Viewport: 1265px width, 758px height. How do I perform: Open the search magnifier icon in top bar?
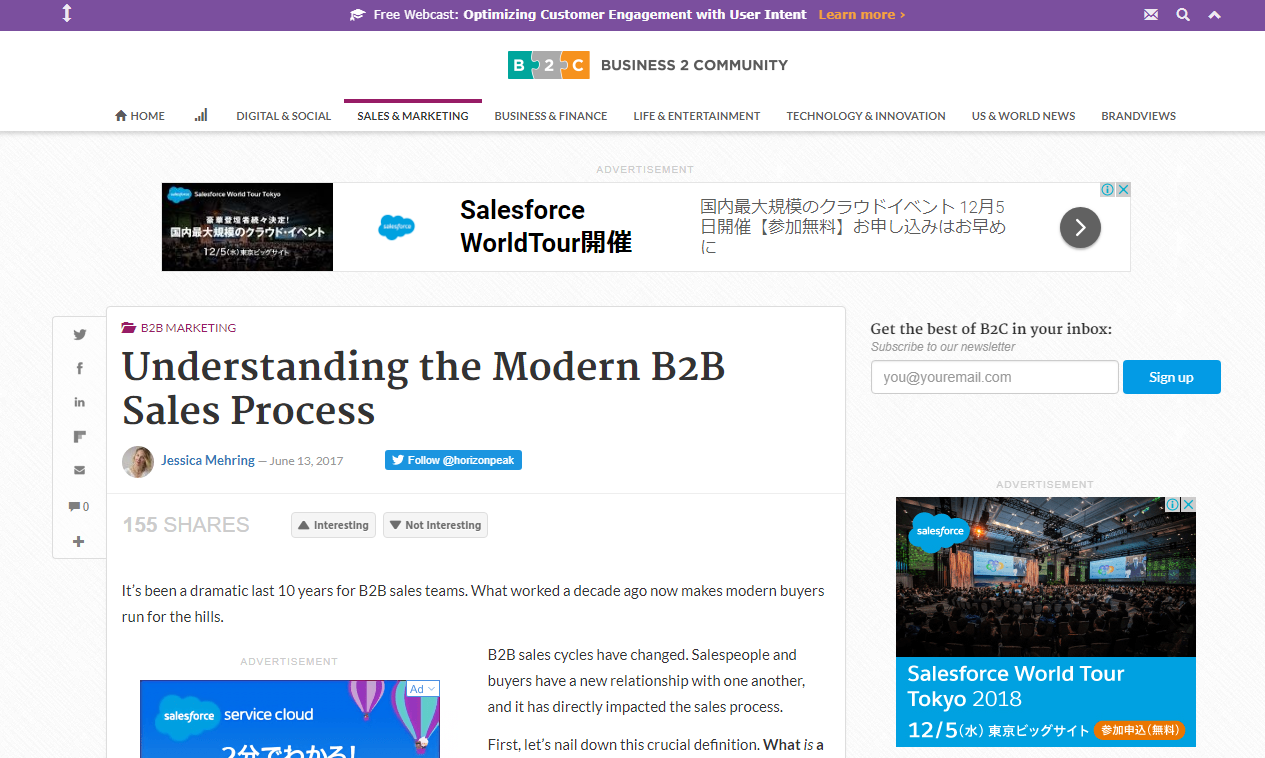[x=1183, y=15]
